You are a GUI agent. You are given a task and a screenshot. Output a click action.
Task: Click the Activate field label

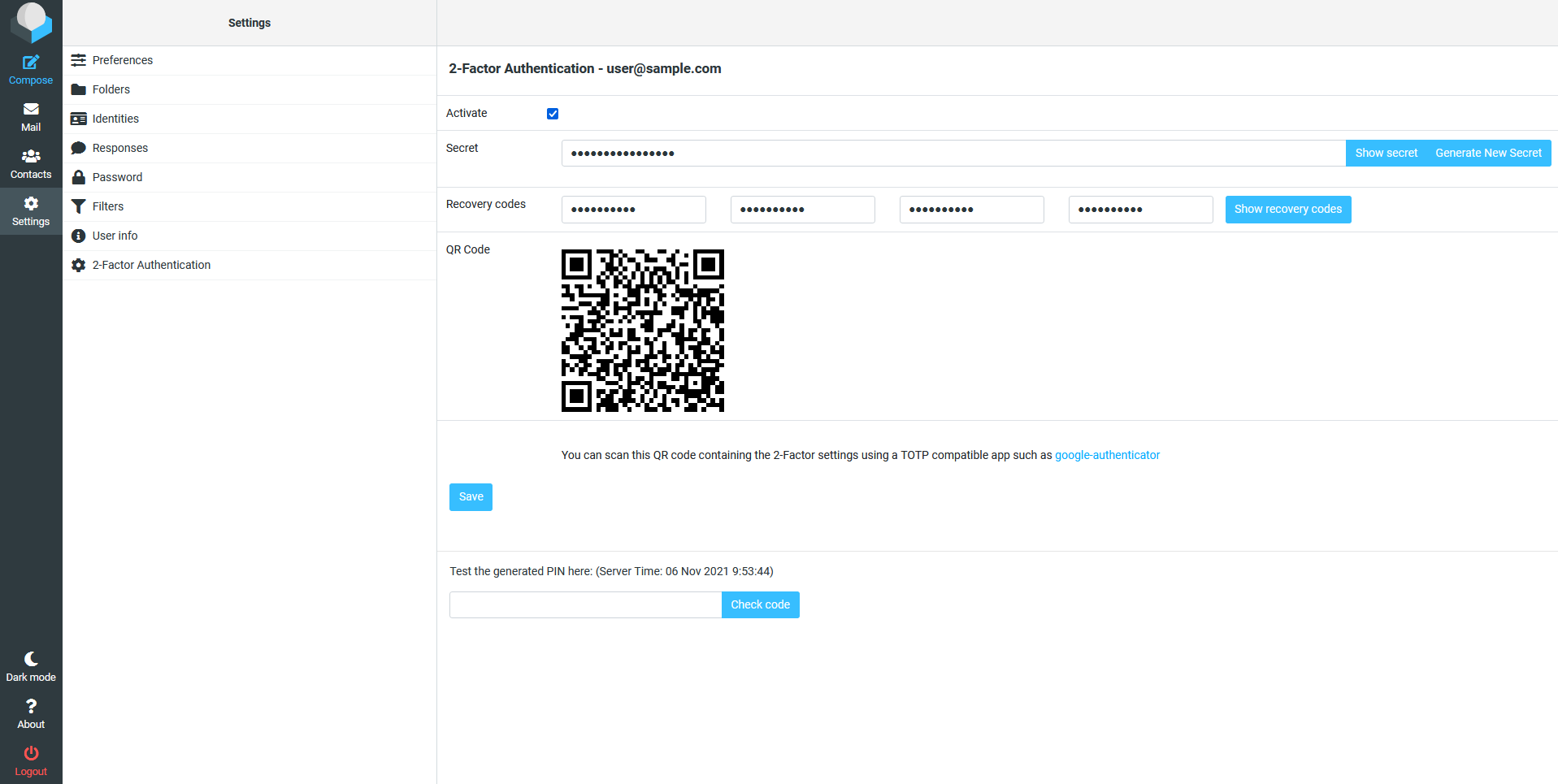(467, 113)
